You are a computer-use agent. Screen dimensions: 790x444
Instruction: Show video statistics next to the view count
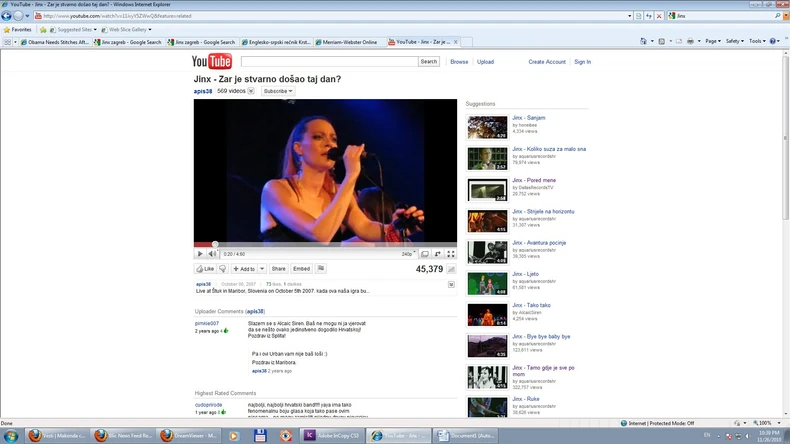point(451,269)
